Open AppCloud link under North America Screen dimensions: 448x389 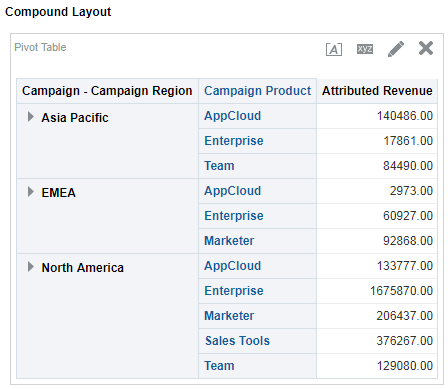tap(233, 266)
